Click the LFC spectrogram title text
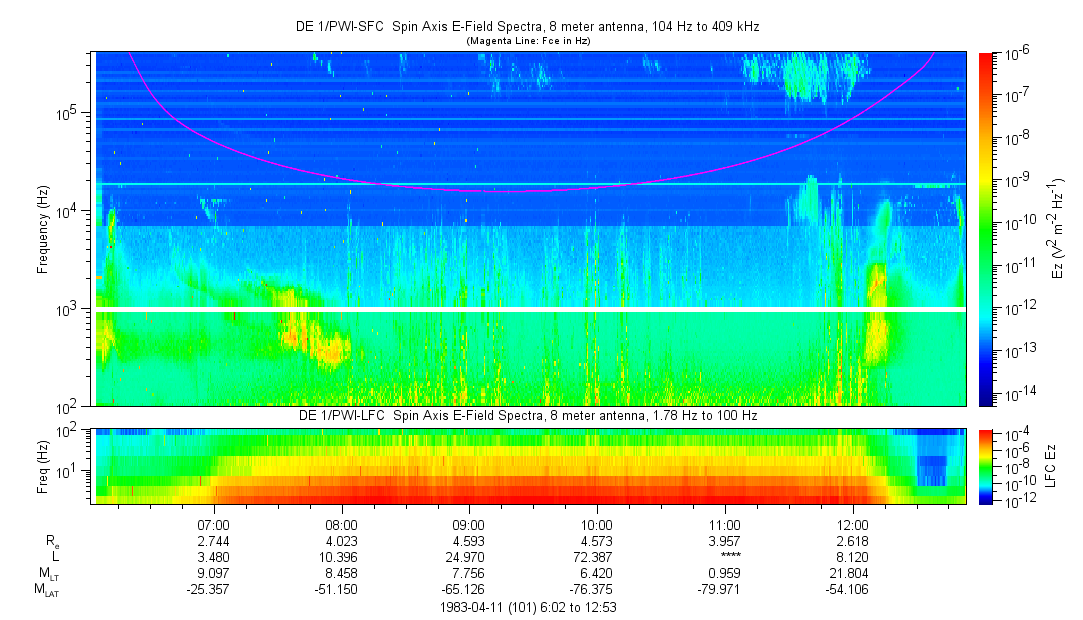The width and height of the screenshot is (1083, 620). (x=528, y=416)
